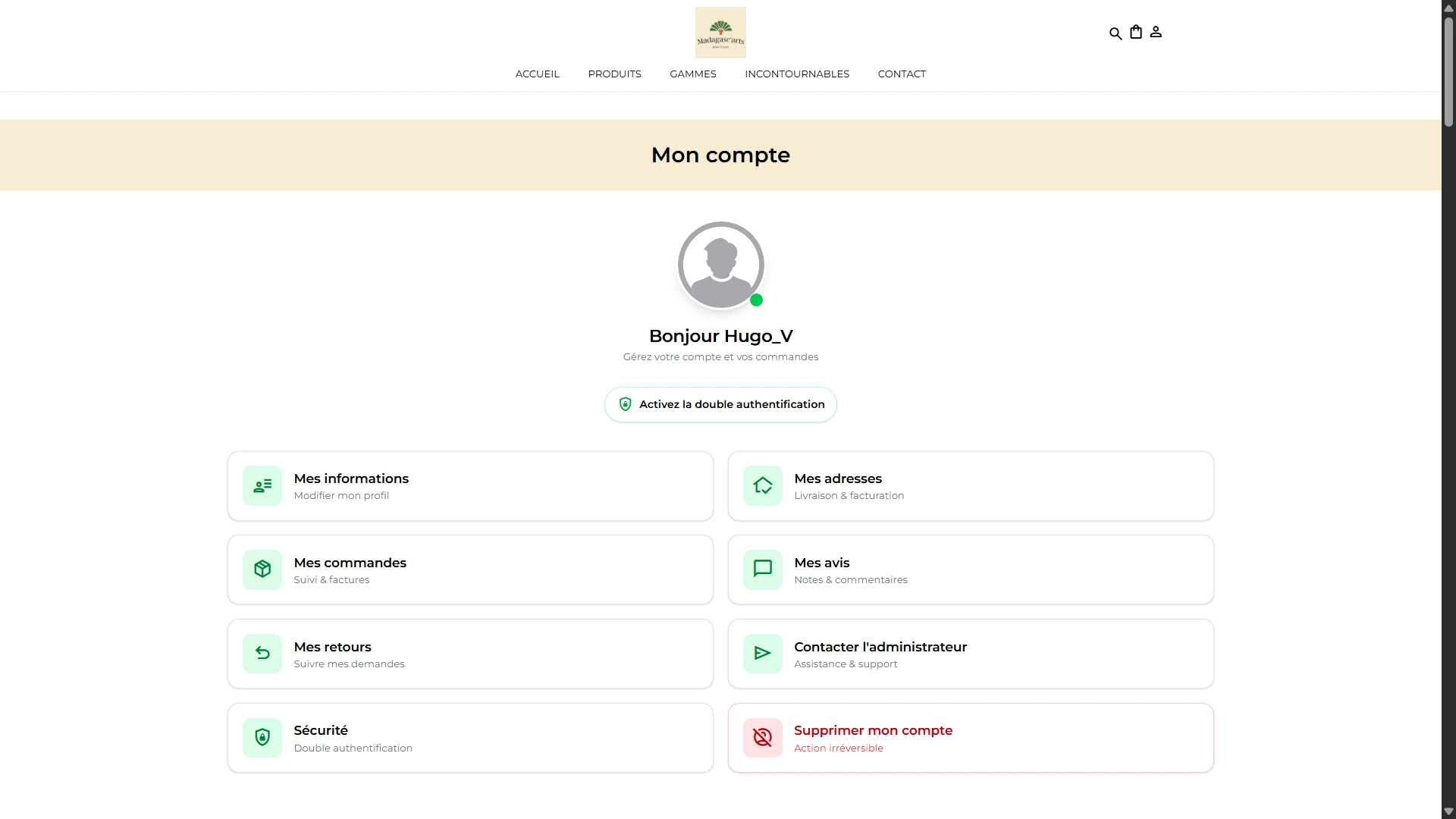Open Mes retours title link

(333, 647)
